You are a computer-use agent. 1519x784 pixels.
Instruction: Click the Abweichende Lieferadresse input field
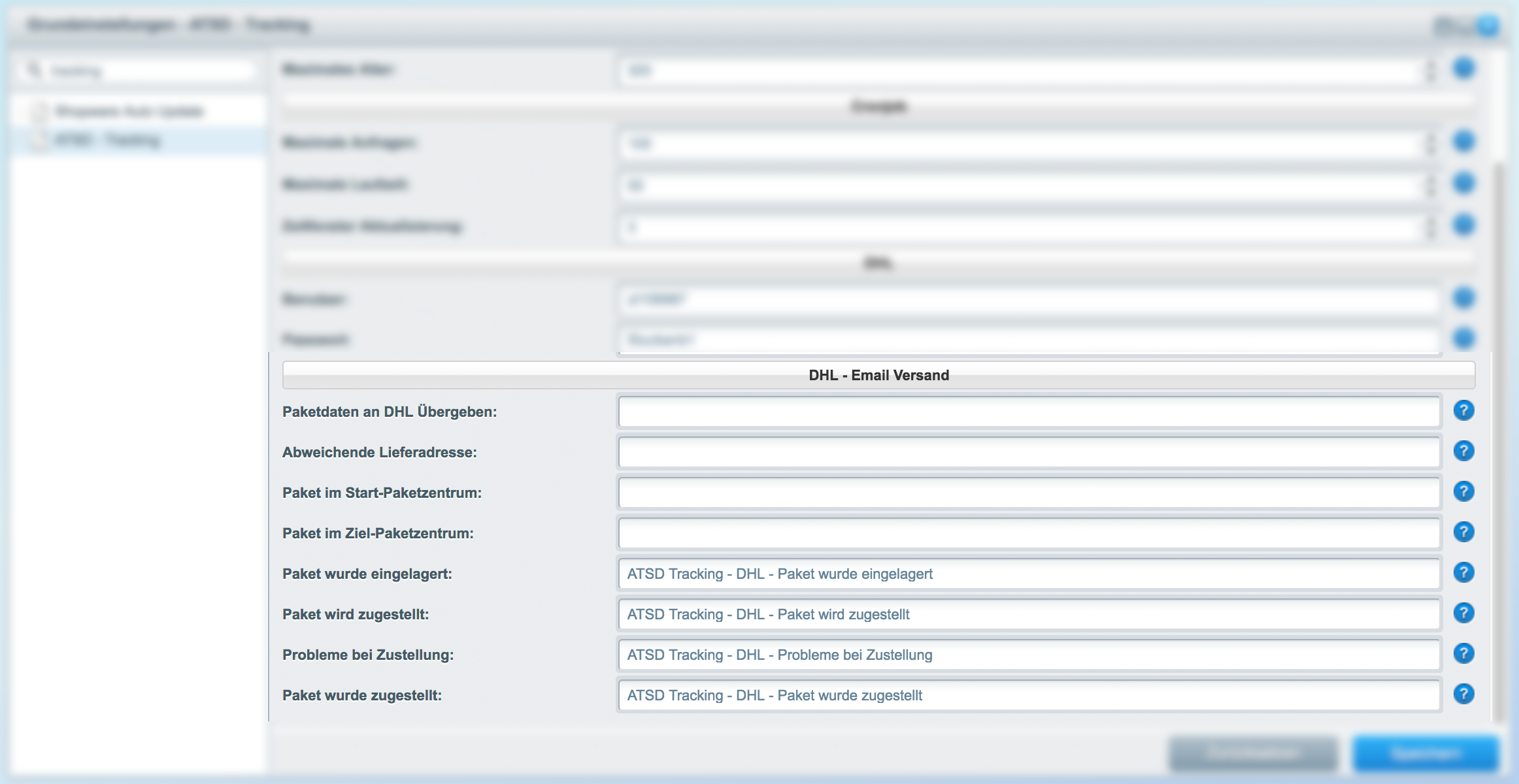(1029, 452)
